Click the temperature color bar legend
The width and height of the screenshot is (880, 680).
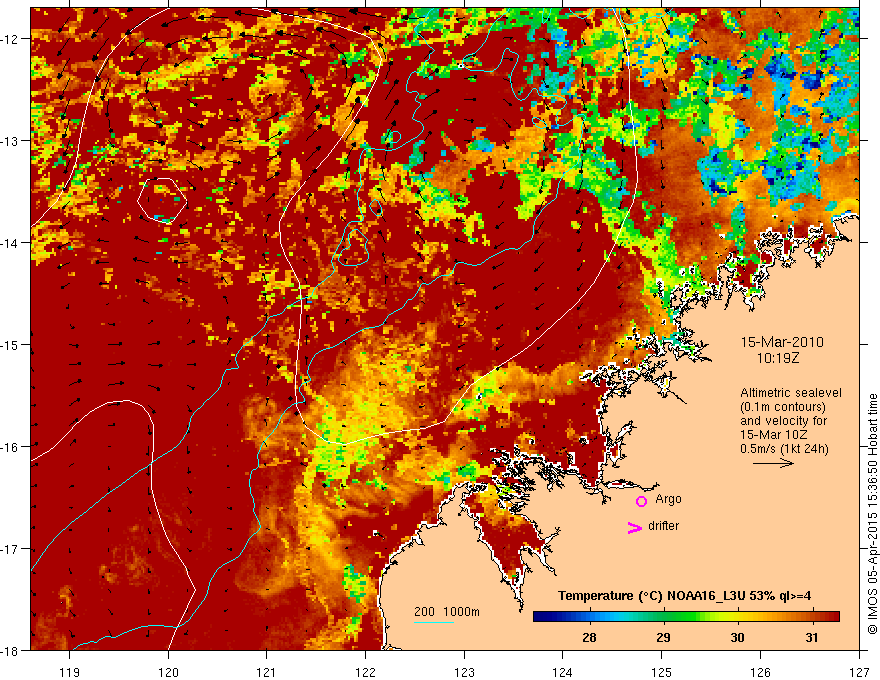tap(686, 617)
